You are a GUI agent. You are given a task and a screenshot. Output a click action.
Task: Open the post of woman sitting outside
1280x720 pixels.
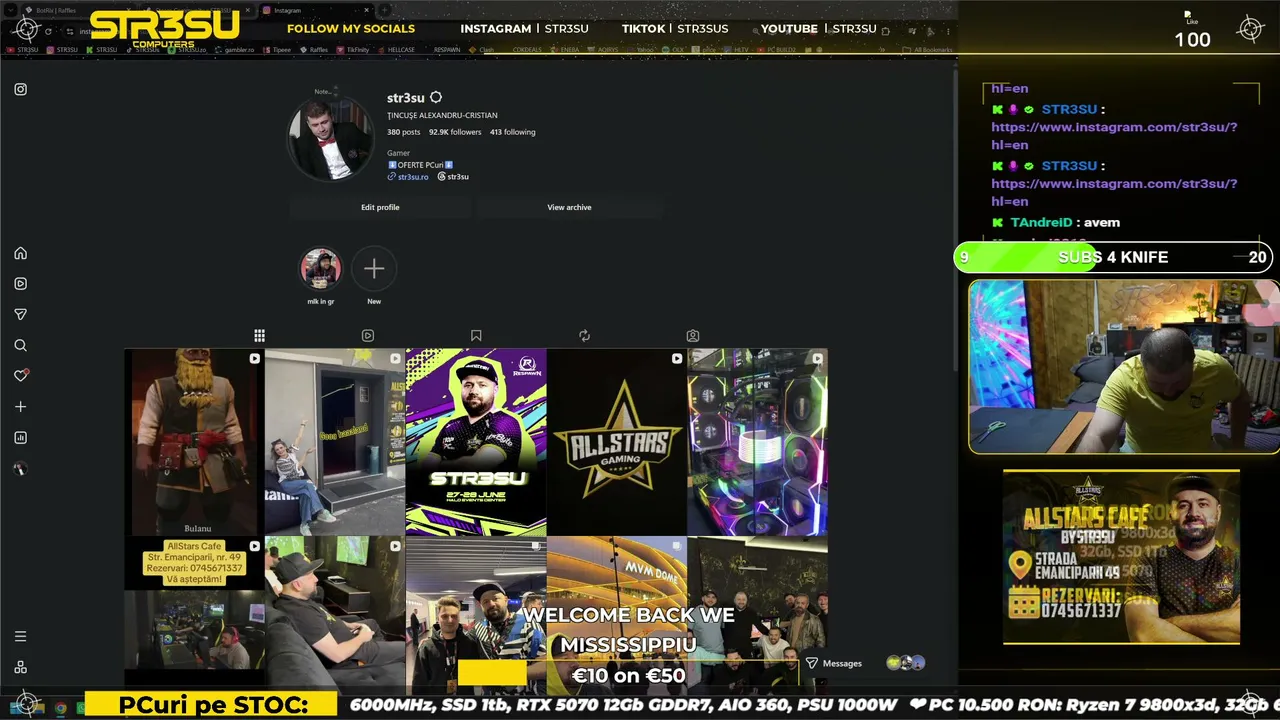[x=335, y=442]
